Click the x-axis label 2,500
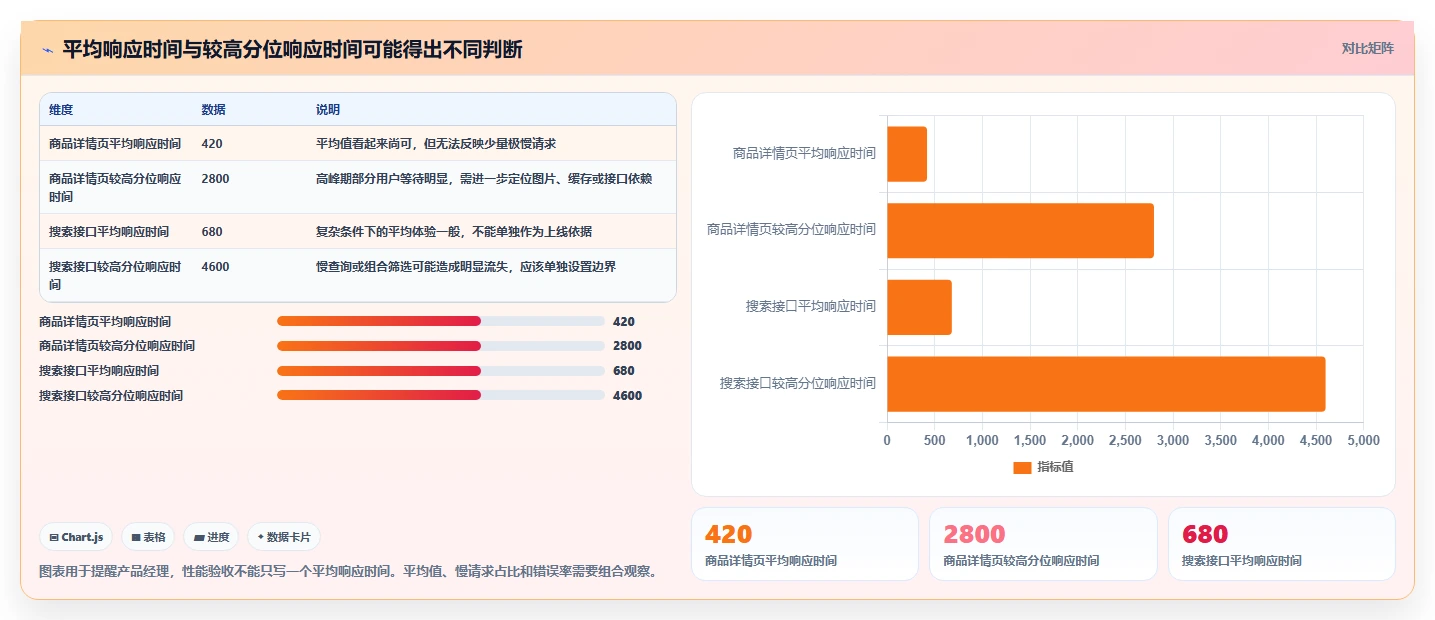The width and height of the screenshot is (1435, 620). [x=1125, y=440]
